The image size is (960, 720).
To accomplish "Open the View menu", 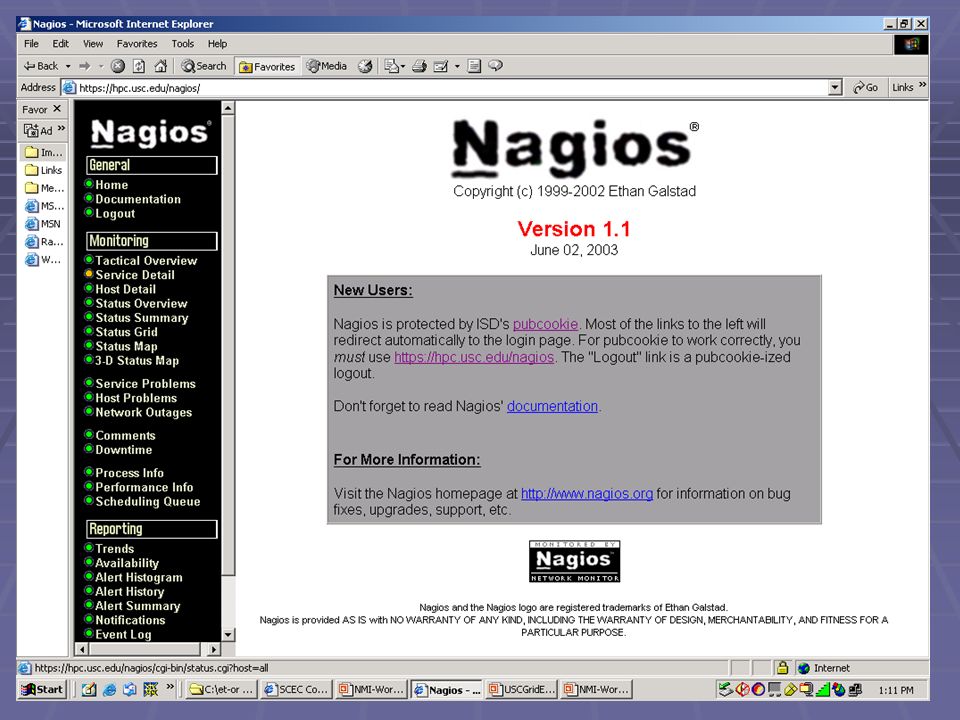I will (93, 43).
